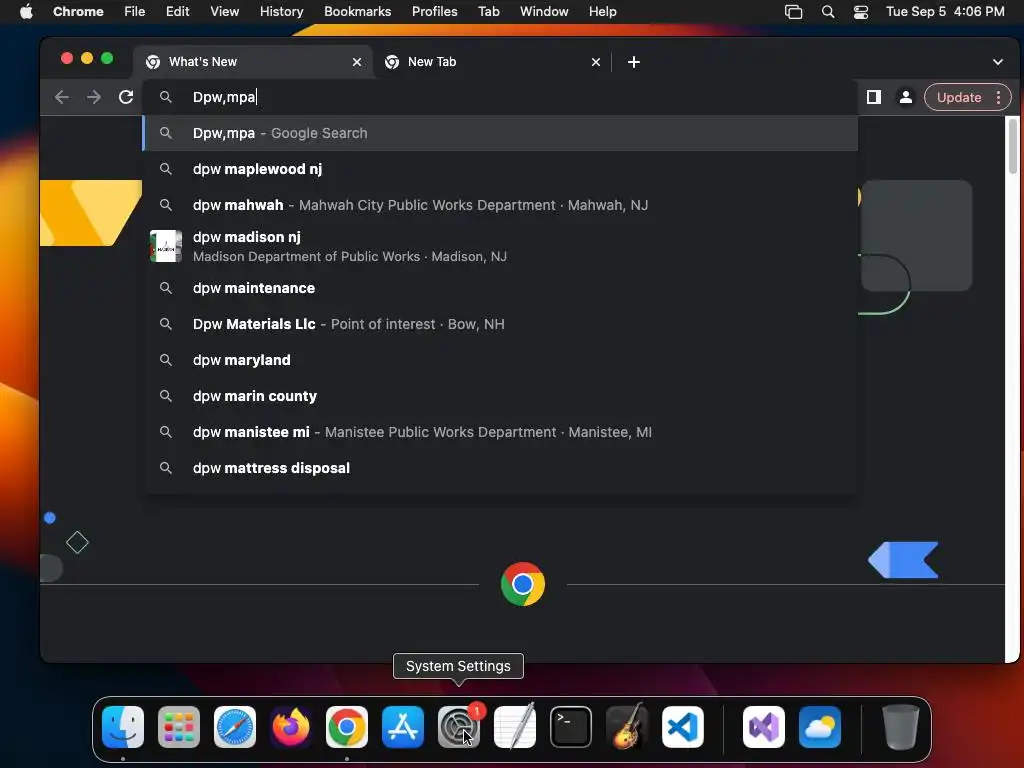Viewport: 1024px width, 768px height.
Task: Open Launchpad from the Dock
Action: tap(179, 727)
